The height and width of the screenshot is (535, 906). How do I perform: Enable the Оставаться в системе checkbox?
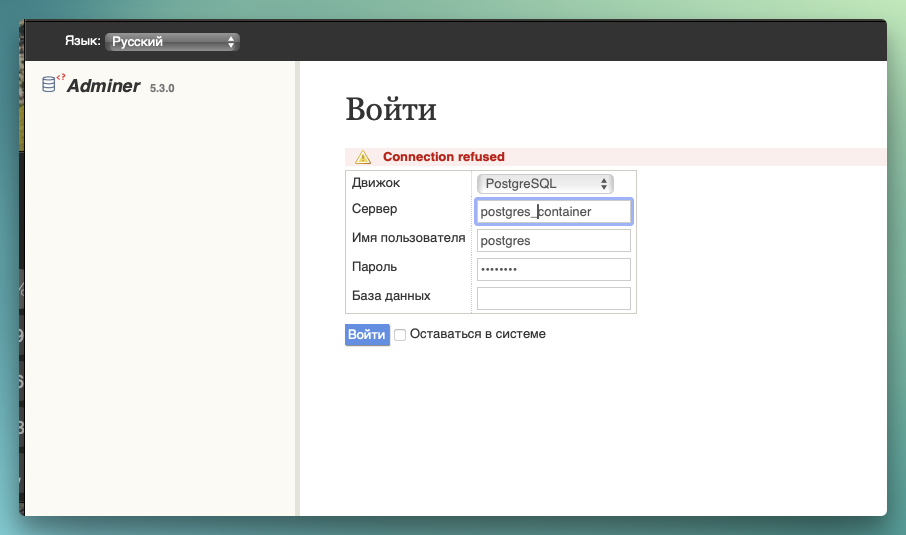click(400, 335)
